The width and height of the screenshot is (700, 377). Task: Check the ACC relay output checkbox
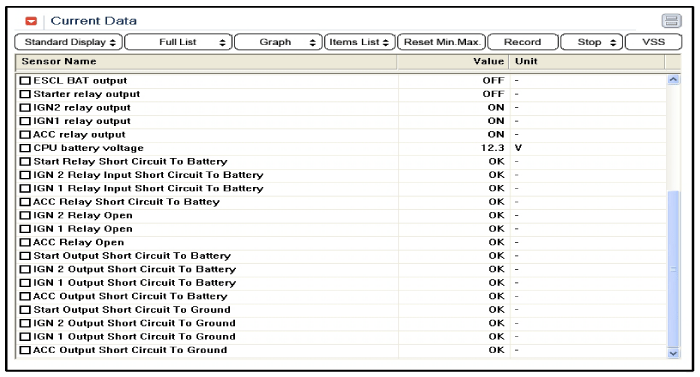click(25, 134)
